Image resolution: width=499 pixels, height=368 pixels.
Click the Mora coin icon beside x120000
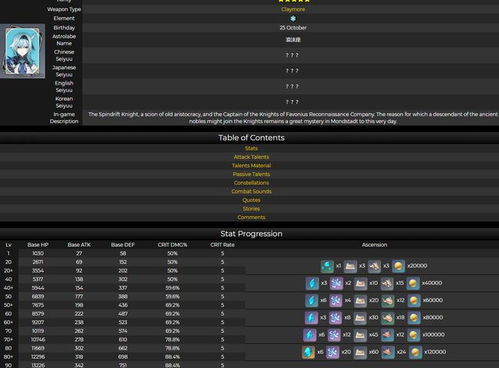[x=415, y=352]
